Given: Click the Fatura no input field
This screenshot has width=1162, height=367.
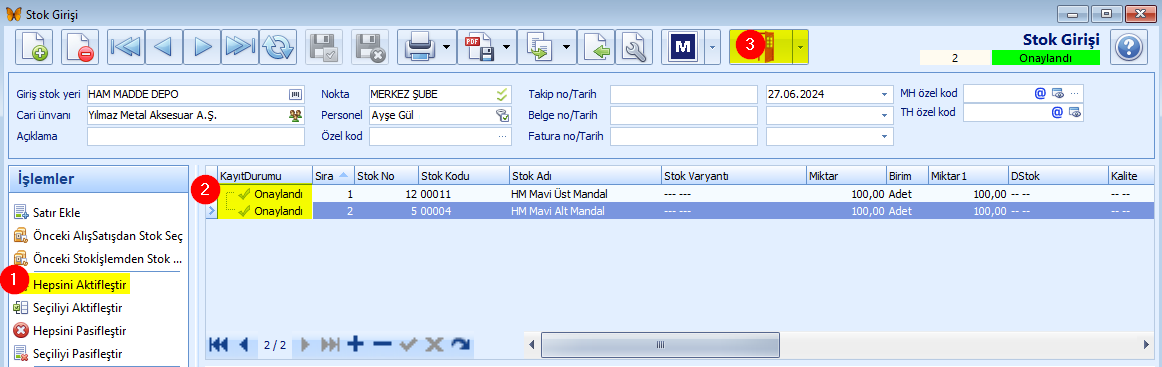Looking at the screenshot, I should 683,136.
